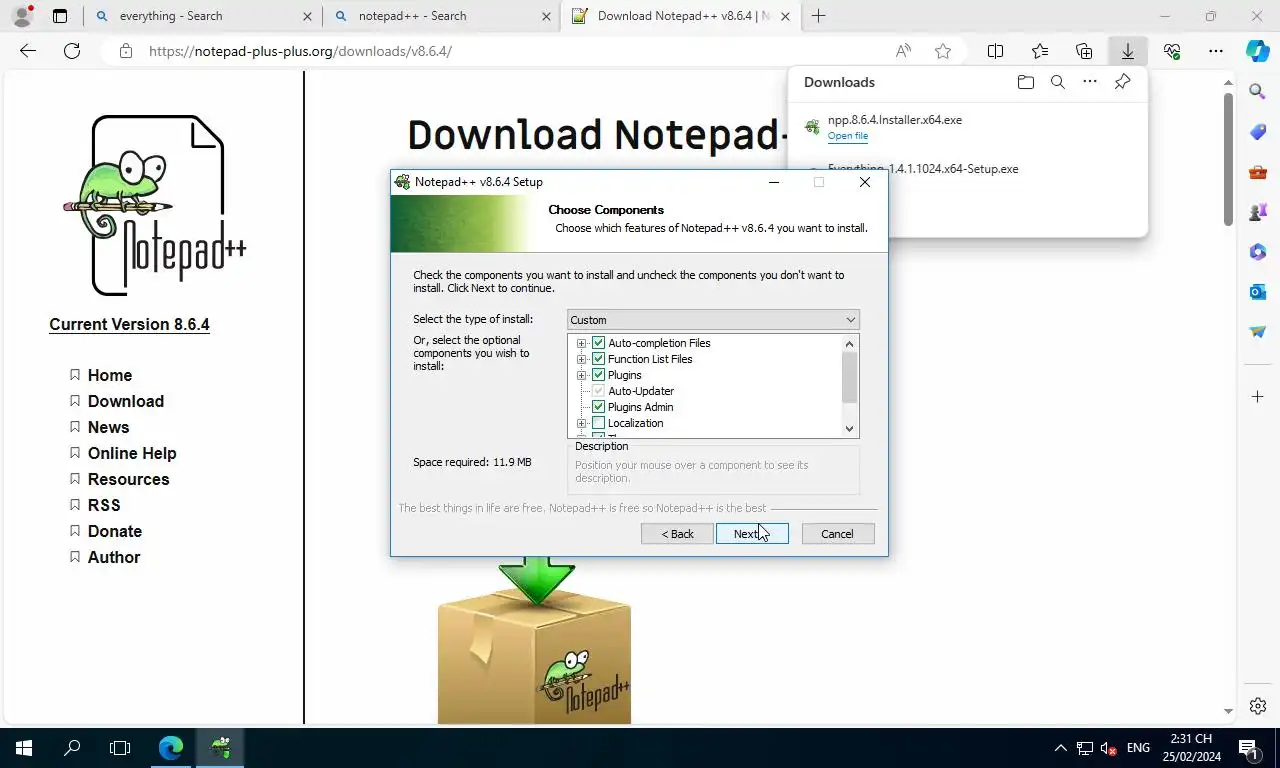Open Downloads folder from the flyout

(1025, 82)
